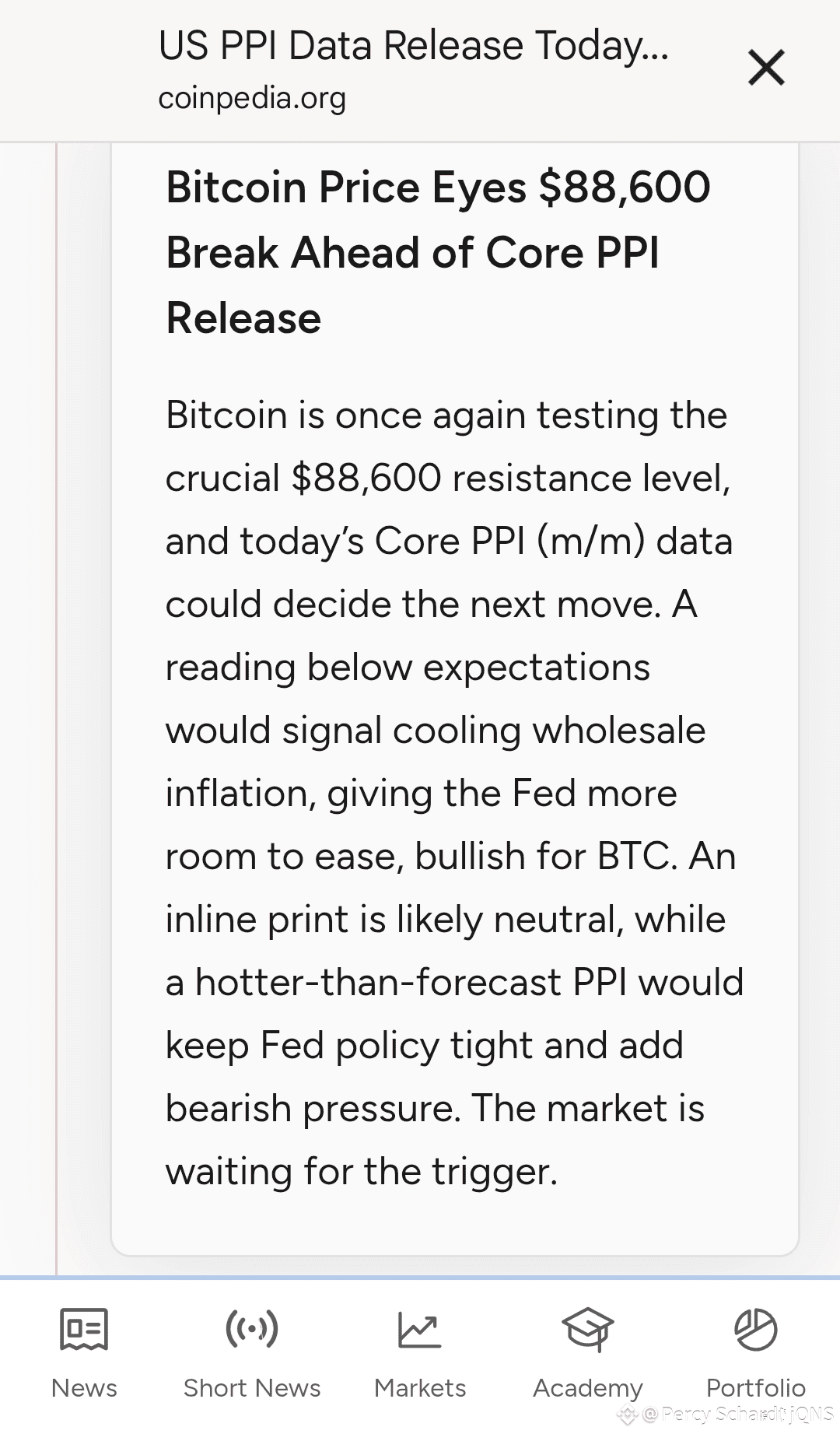
Task: Tap the News newspaper icon
Action: 84,1329
